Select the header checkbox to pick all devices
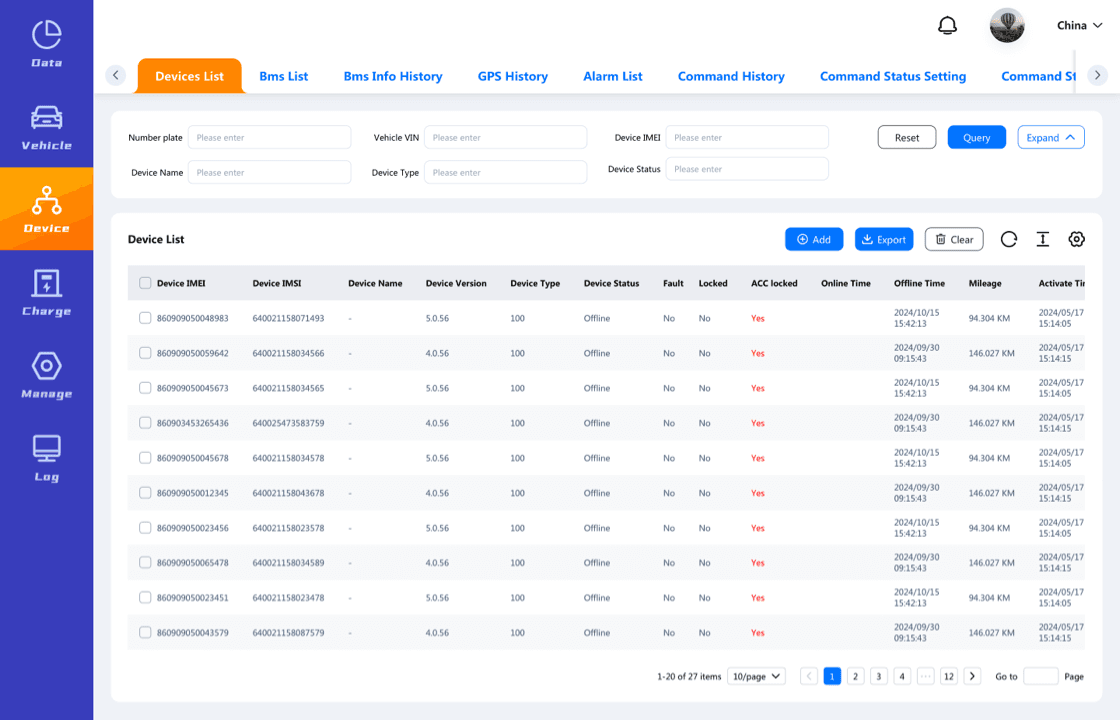The image size is (1120, 720). [144, 283]
